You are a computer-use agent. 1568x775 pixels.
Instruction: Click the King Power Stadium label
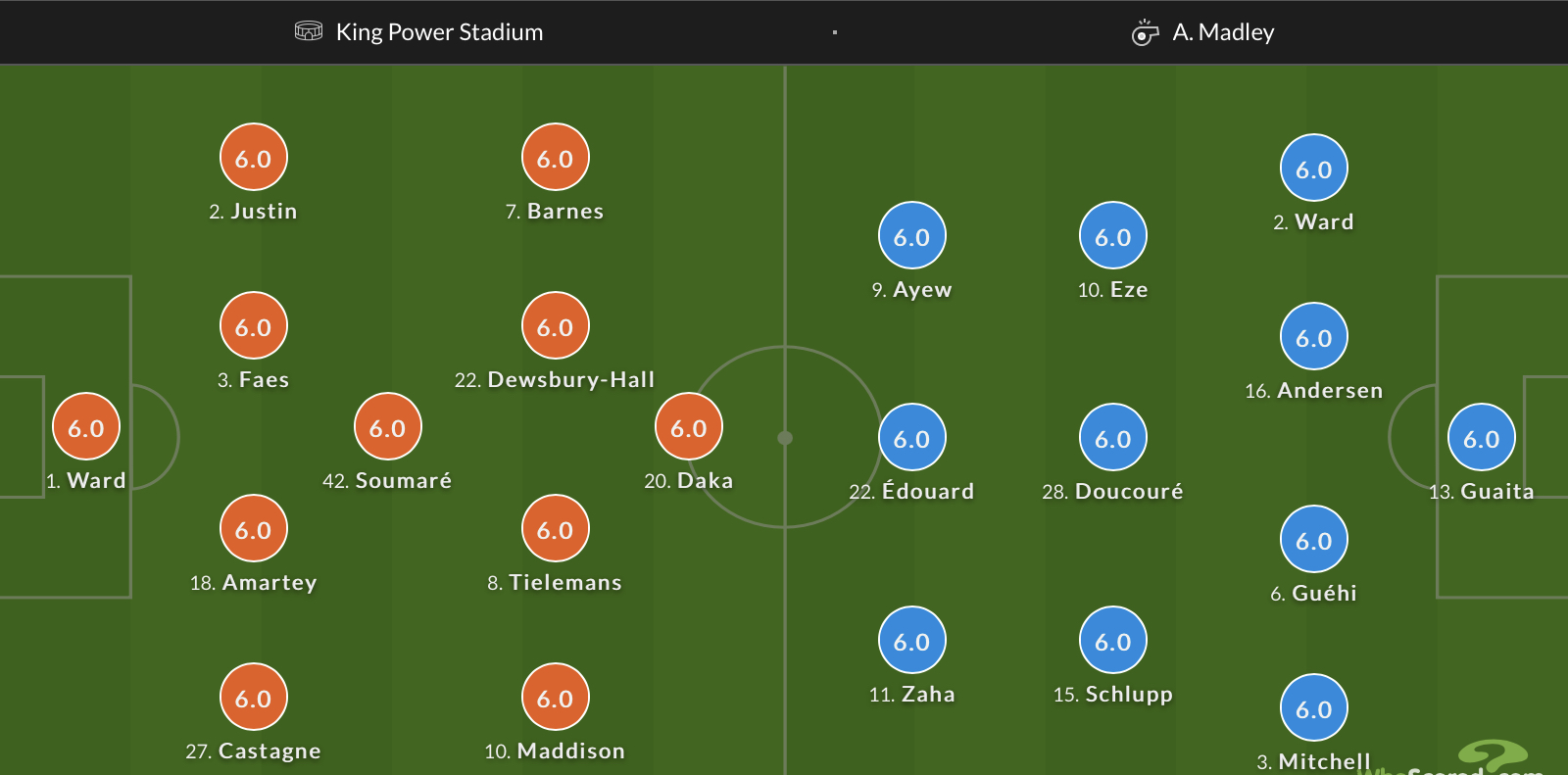point(439,32)
